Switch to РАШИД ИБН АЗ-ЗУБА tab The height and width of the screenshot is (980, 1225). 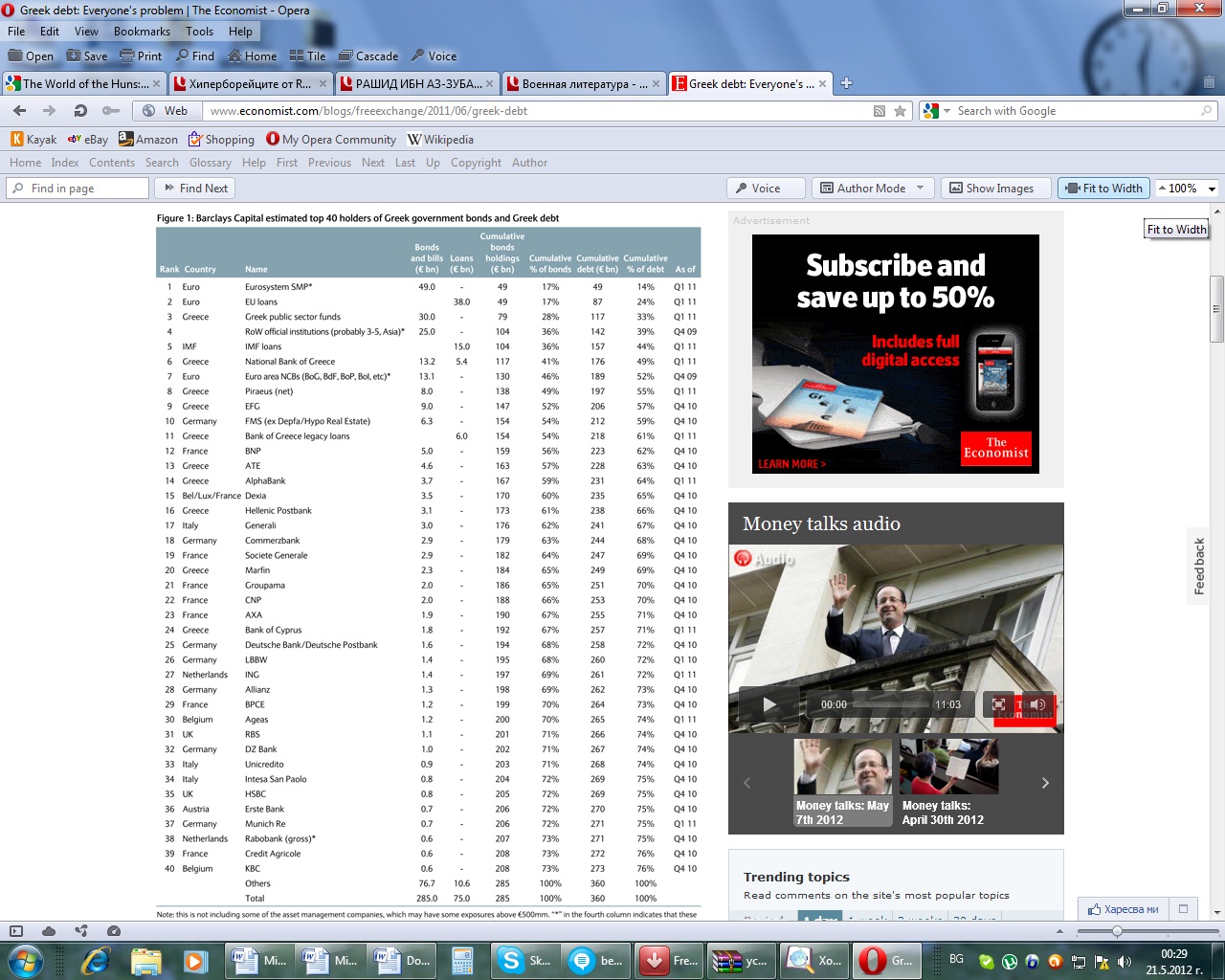click(x=417, y=83)
